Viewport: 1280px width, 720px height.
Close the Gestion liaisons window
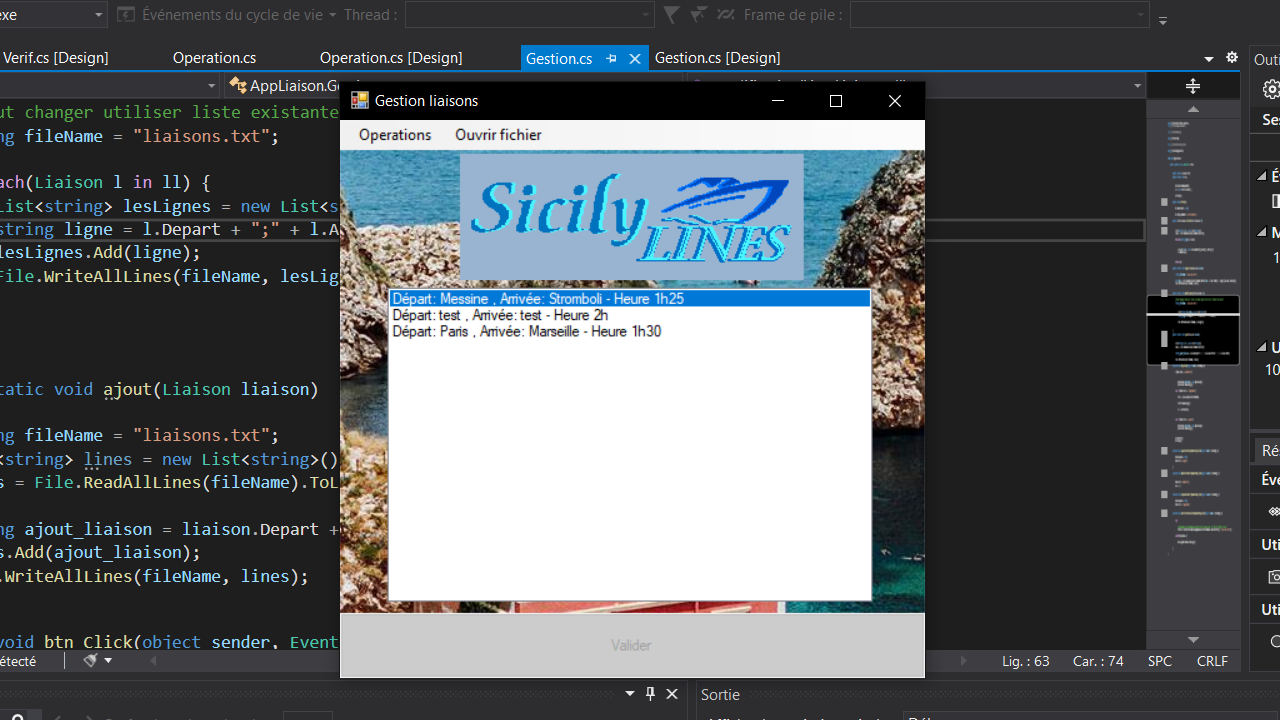click(x=895, y=100)
